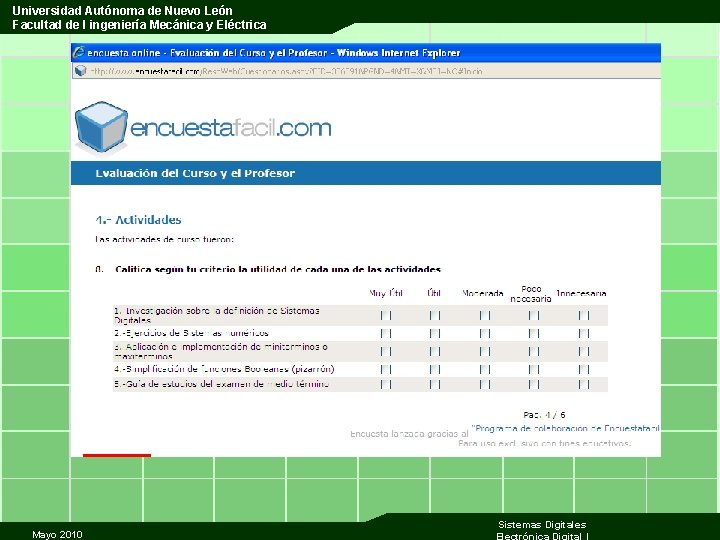Viewport: 720px width, 540px height.
Task: Select Innecesaria for Guía de estudios row
Action: tap(584, 384)
